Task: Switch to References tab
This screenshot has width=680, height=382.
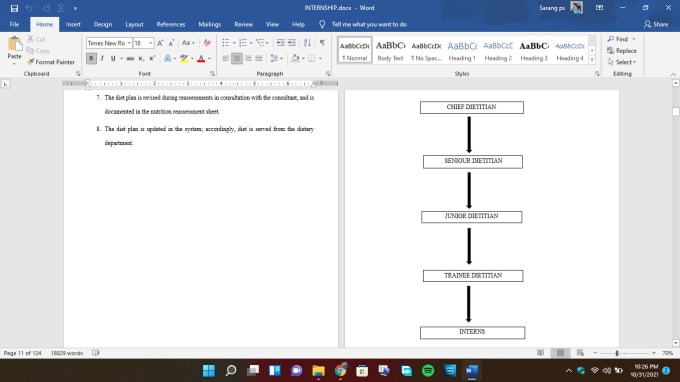Action: pos(171,24)
